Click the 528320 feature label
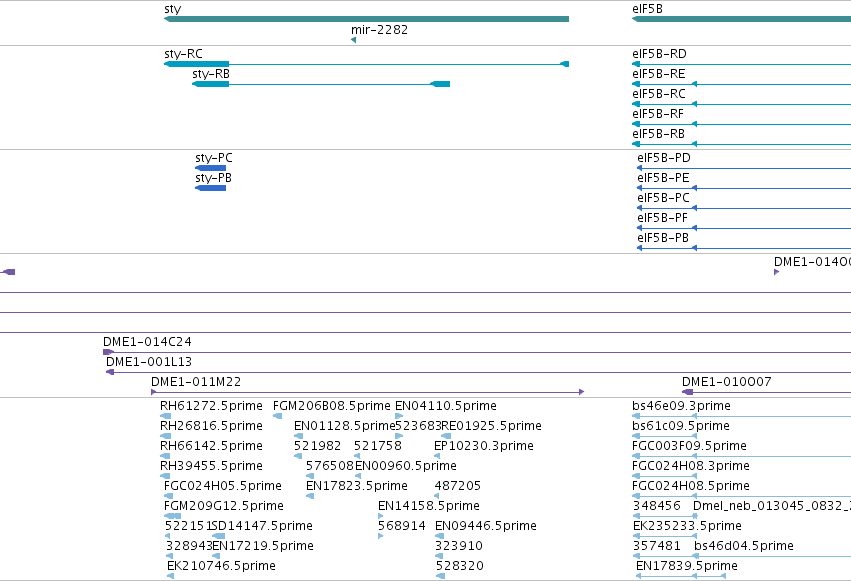This screenshot has height=581, width=851. [459, 566]
